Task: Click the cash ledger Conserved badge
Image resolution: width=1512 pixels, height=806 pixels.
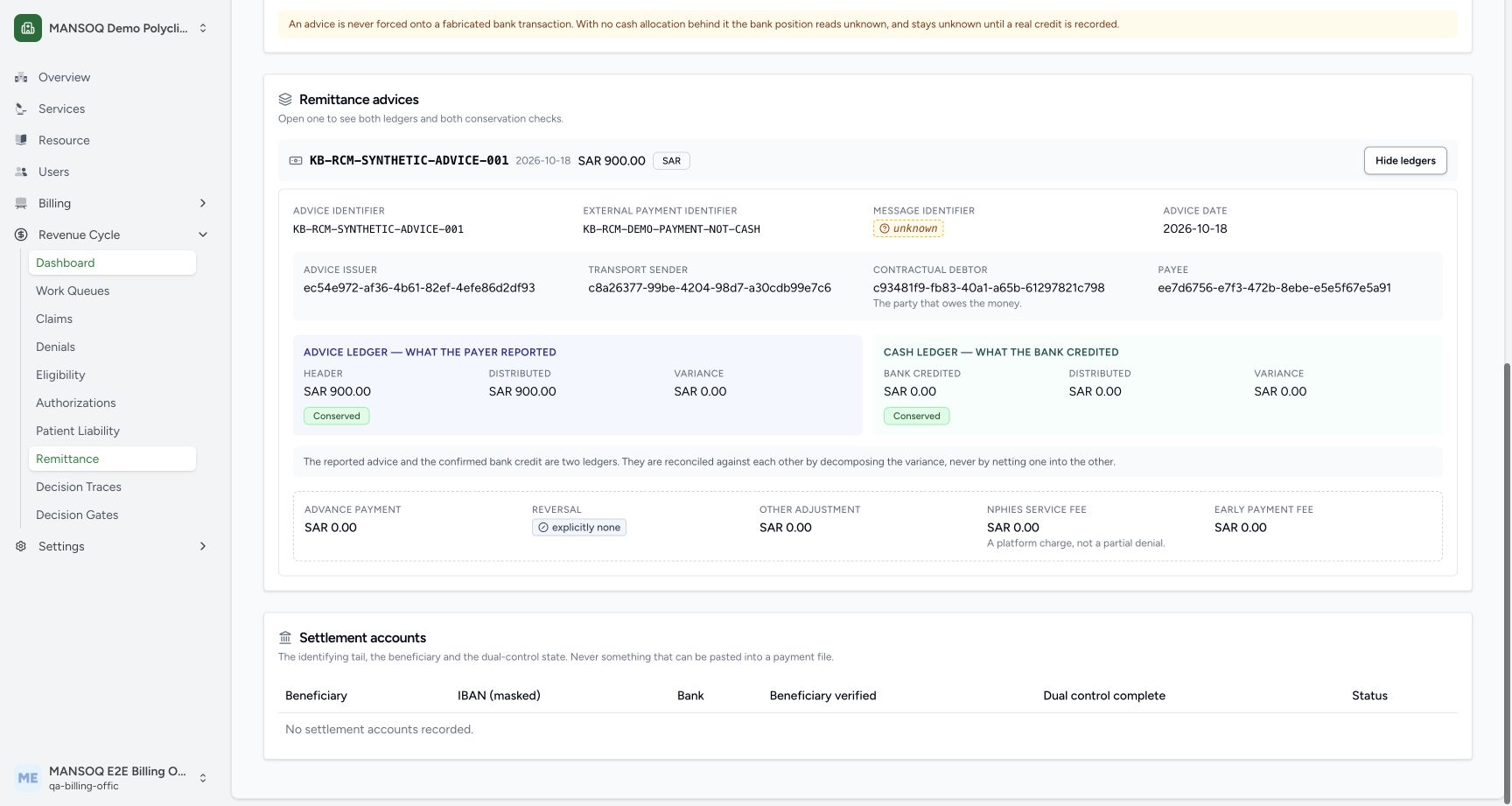Action: [x=917, y=417]
